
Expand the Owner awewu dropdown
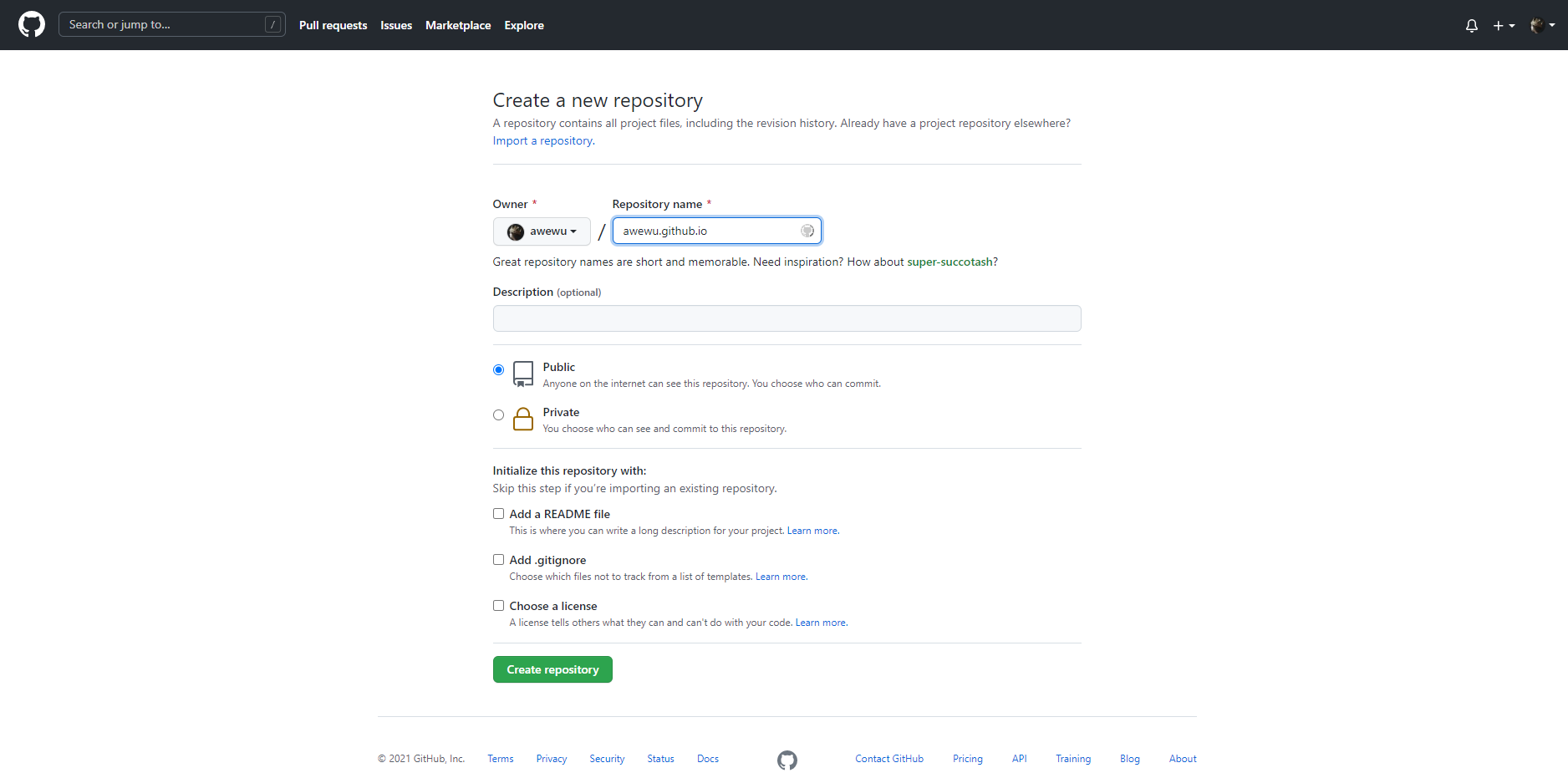(542, 231)
